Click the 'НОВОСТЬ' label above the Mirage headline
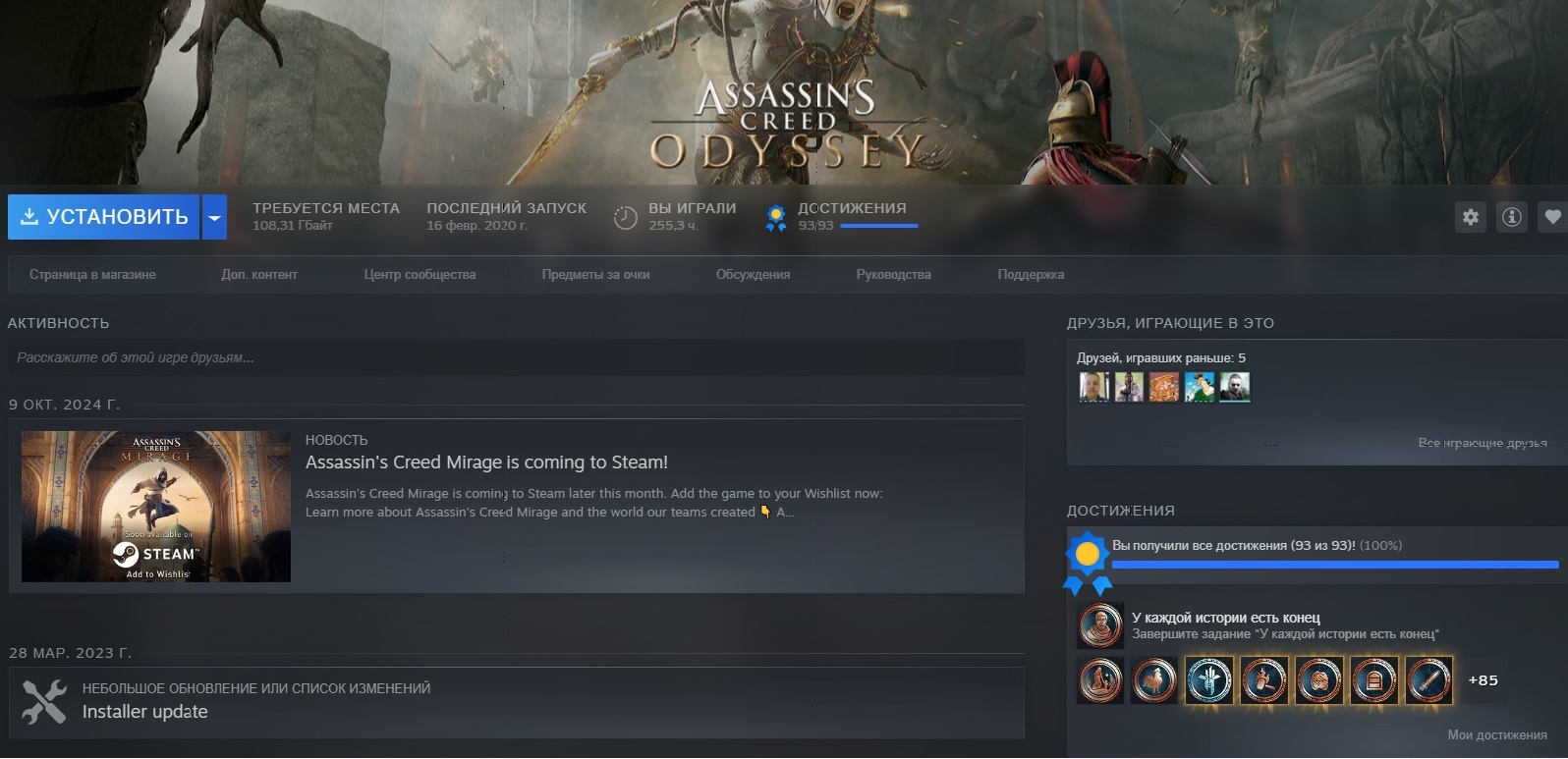1568x759 pixels. [x=337, y=440]
